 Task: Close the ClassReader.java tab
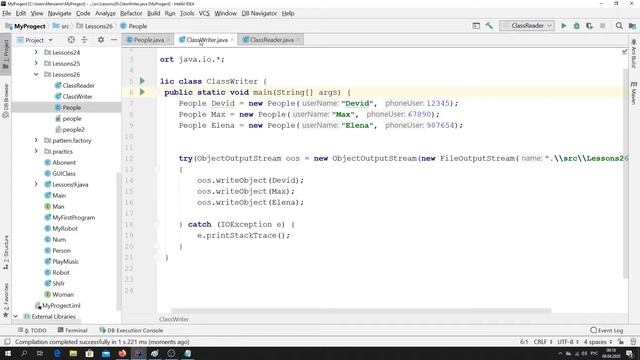(298, 40)
